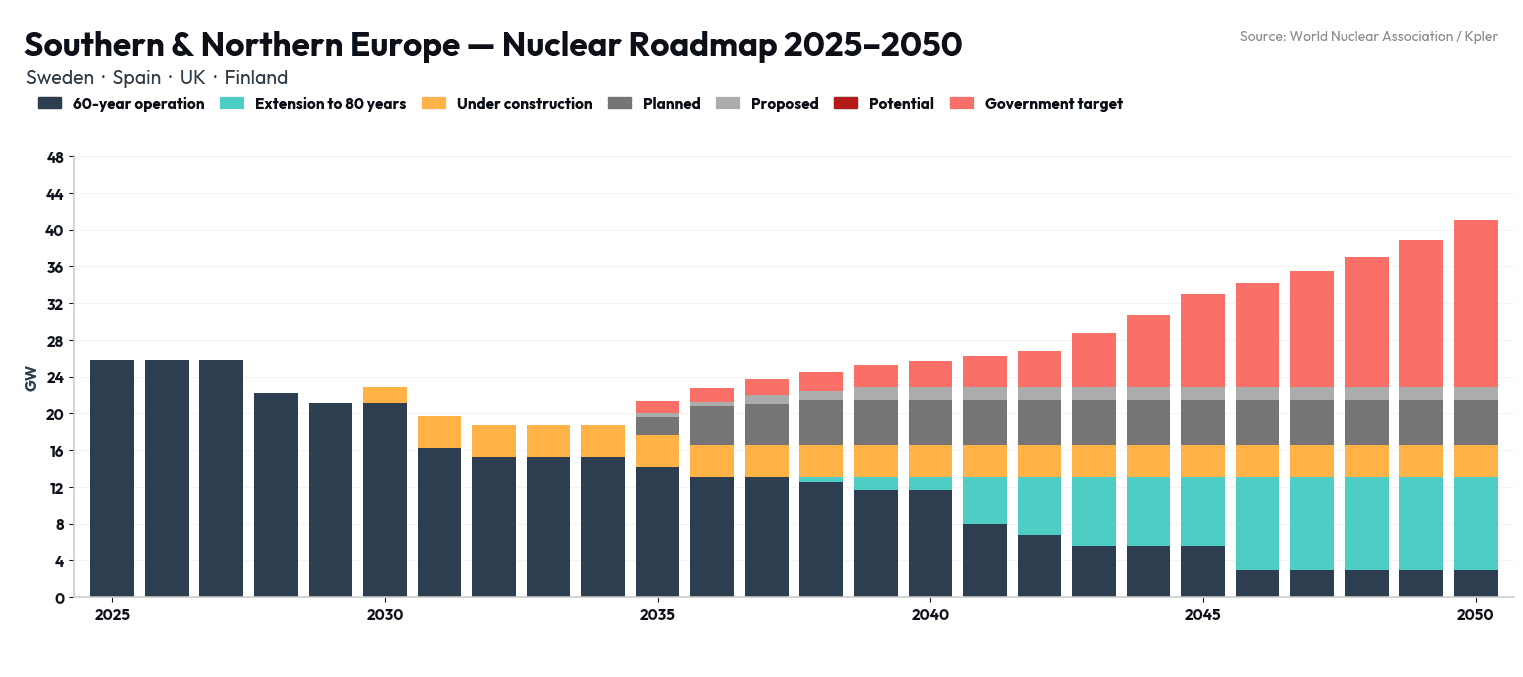Click the y-axis tick label 48
The height and width of the screenshot is (677, 1523).
55,157
